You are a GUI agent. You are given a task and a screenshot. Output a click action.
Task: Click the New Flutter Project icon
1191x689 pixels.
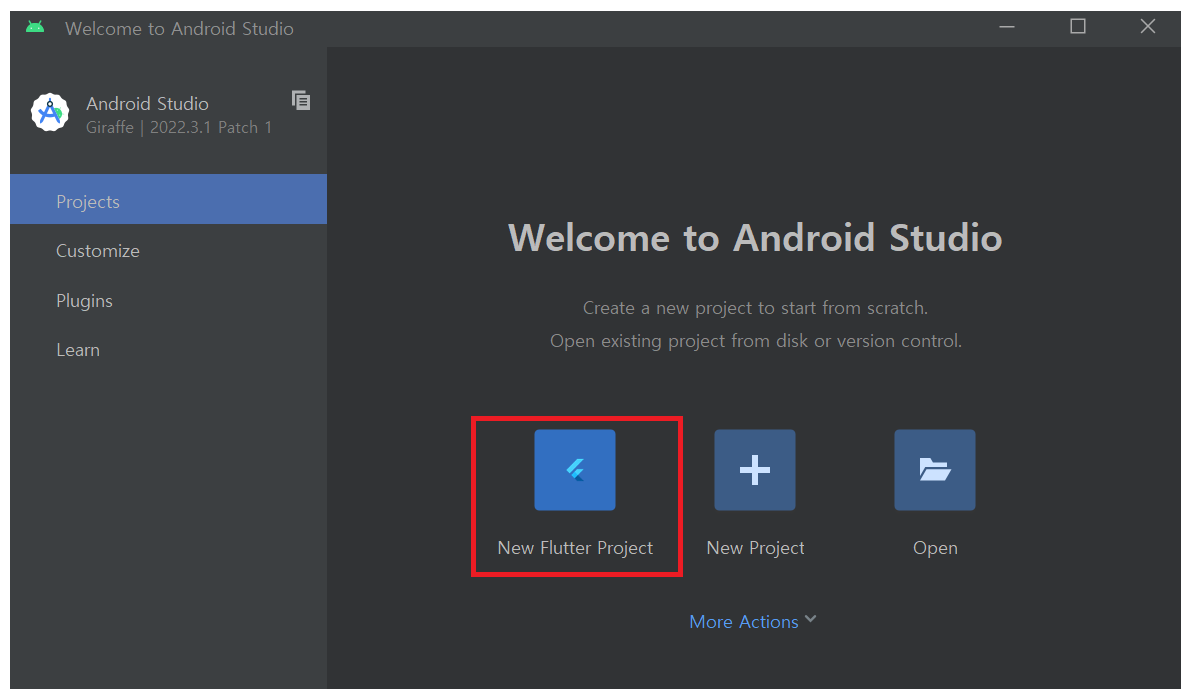(x=575, y=469)
